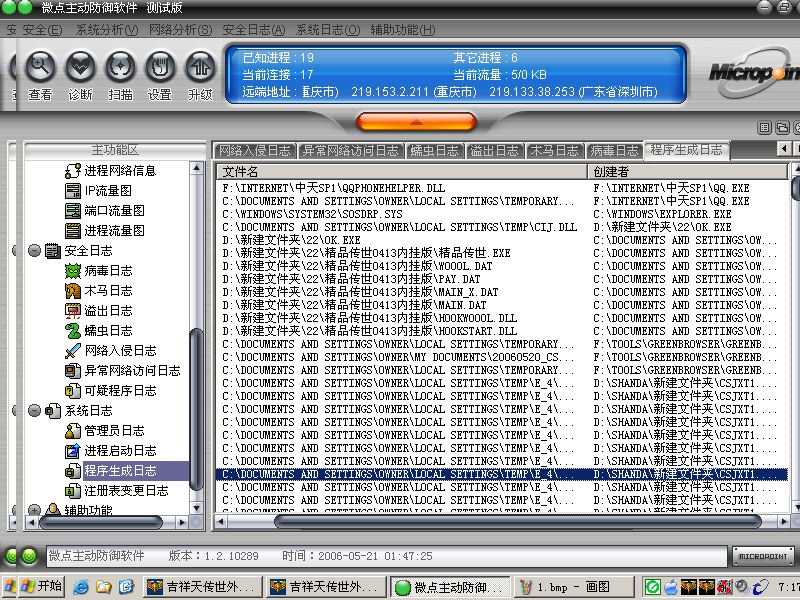
Task: Activate first 吉祥天传世外 taskbar button
Action: click(x=203, y=587)
